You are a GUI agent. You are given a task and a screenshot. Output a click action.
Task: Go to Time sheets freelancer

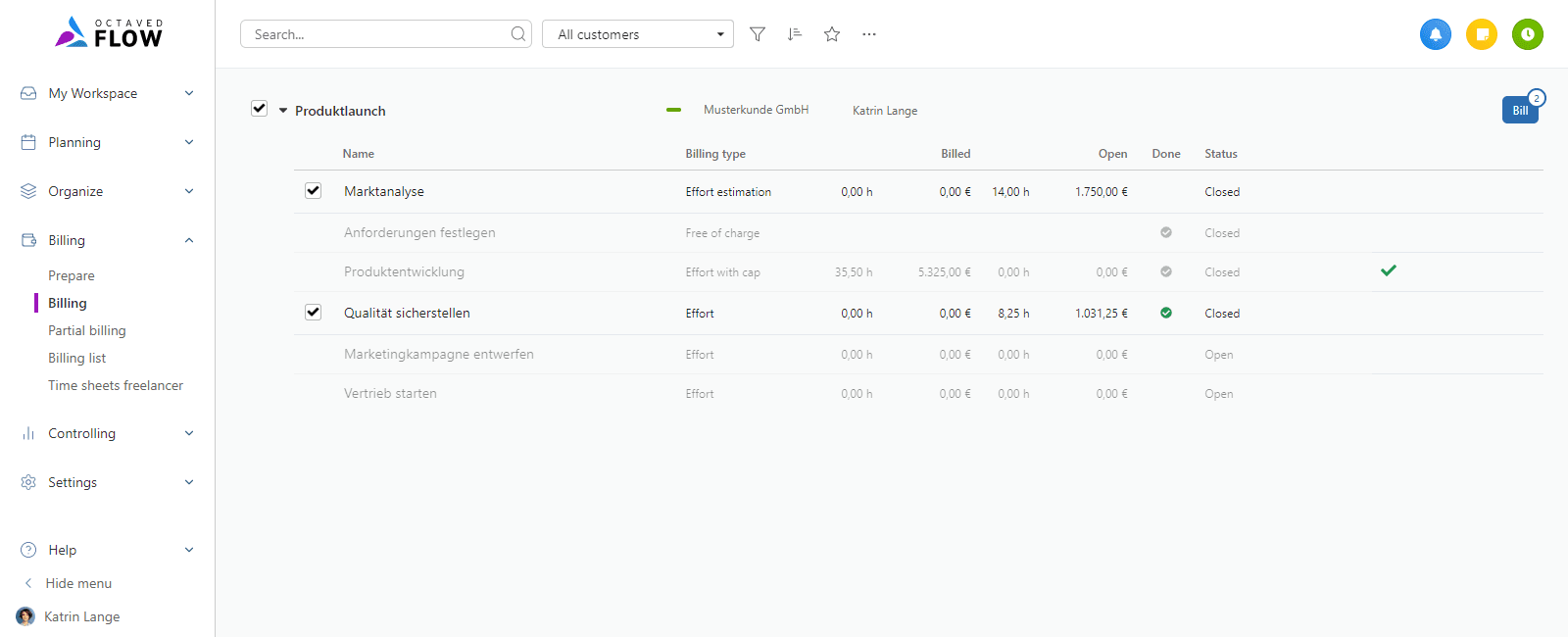[x=116, y=385]
